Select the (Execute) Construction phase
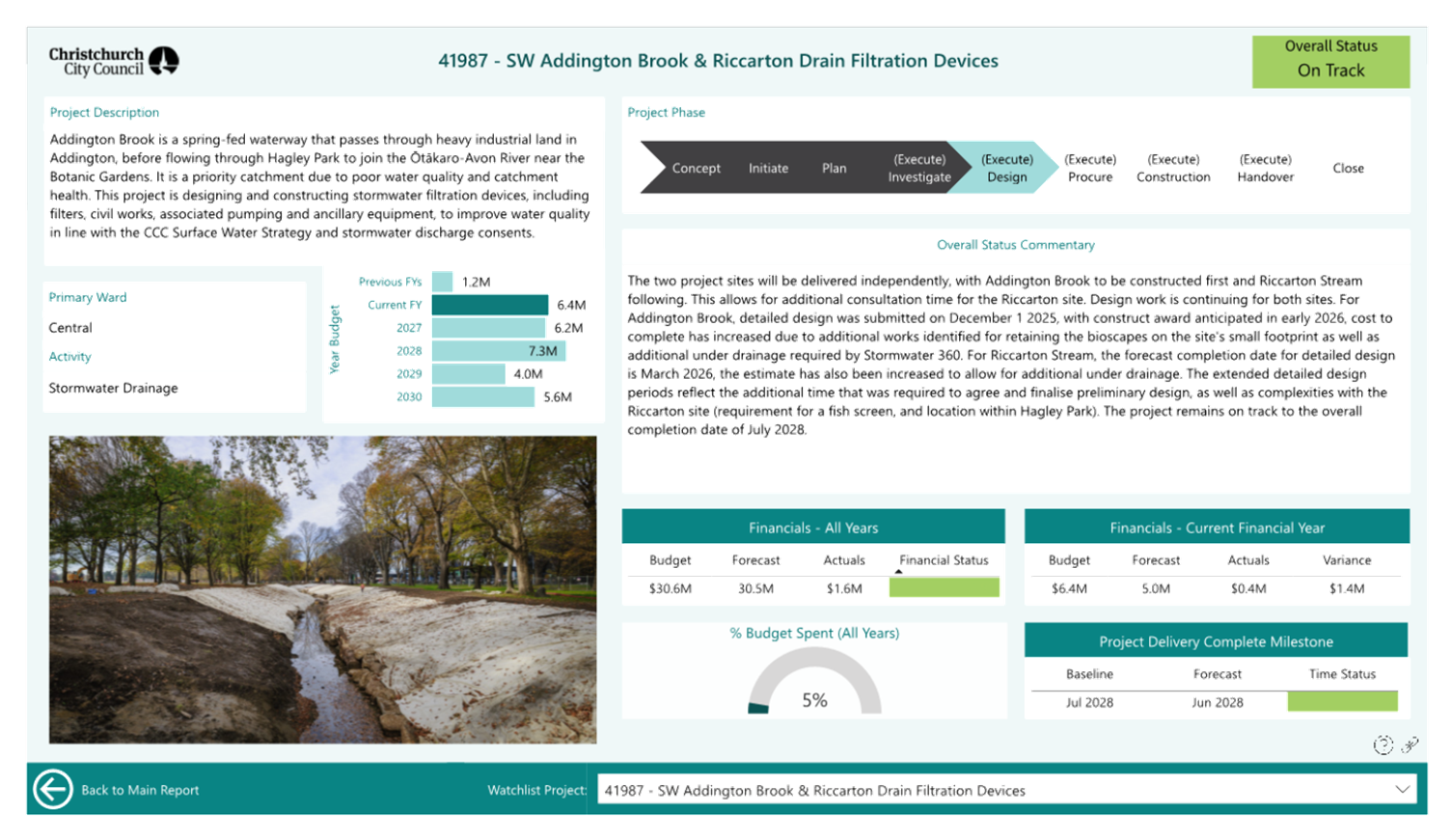This screenshot has width=1452, height=840. coord(1173,168)
